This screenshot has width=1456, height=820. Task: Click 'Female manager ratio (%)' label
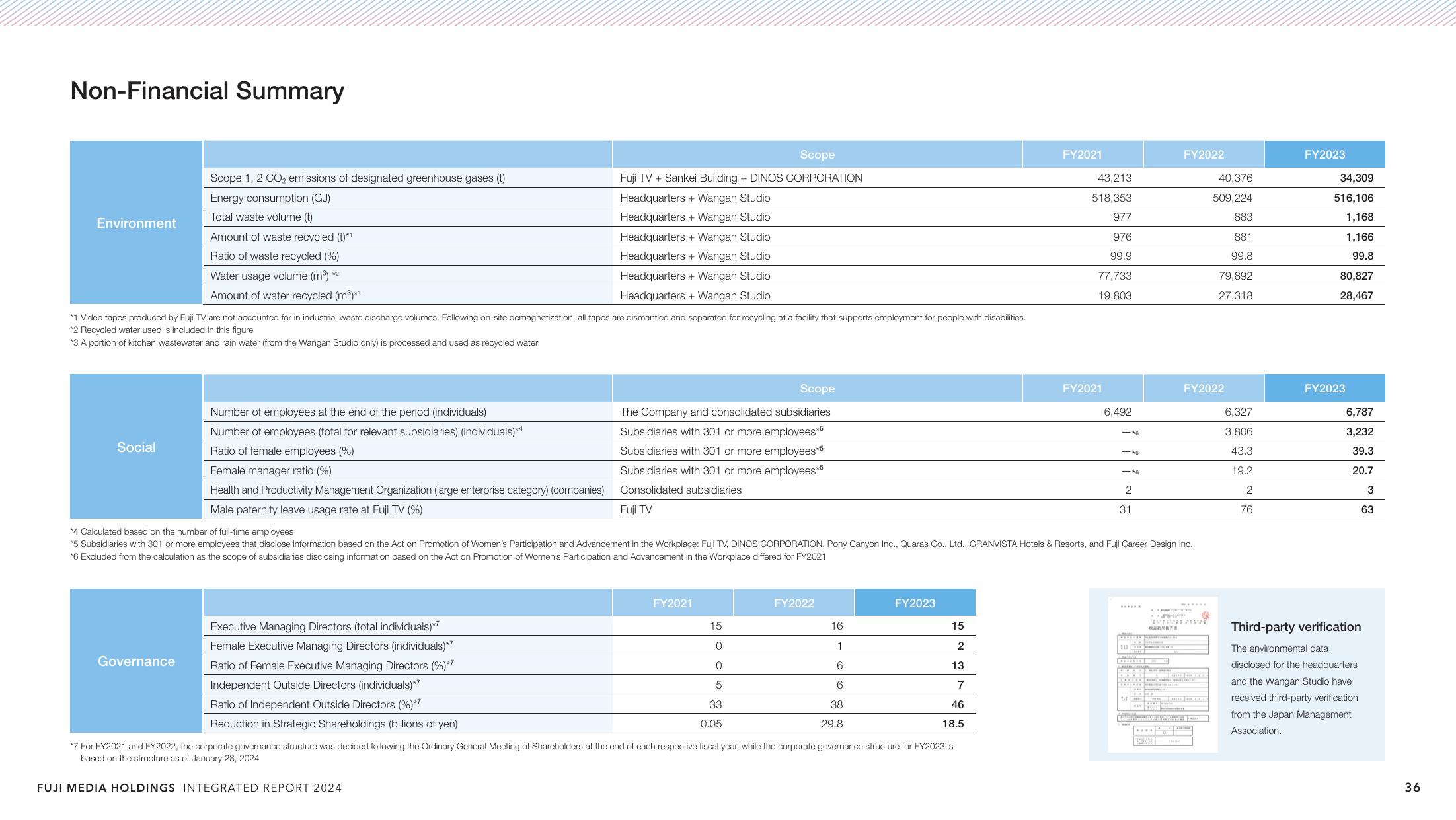tap(271, 470)
